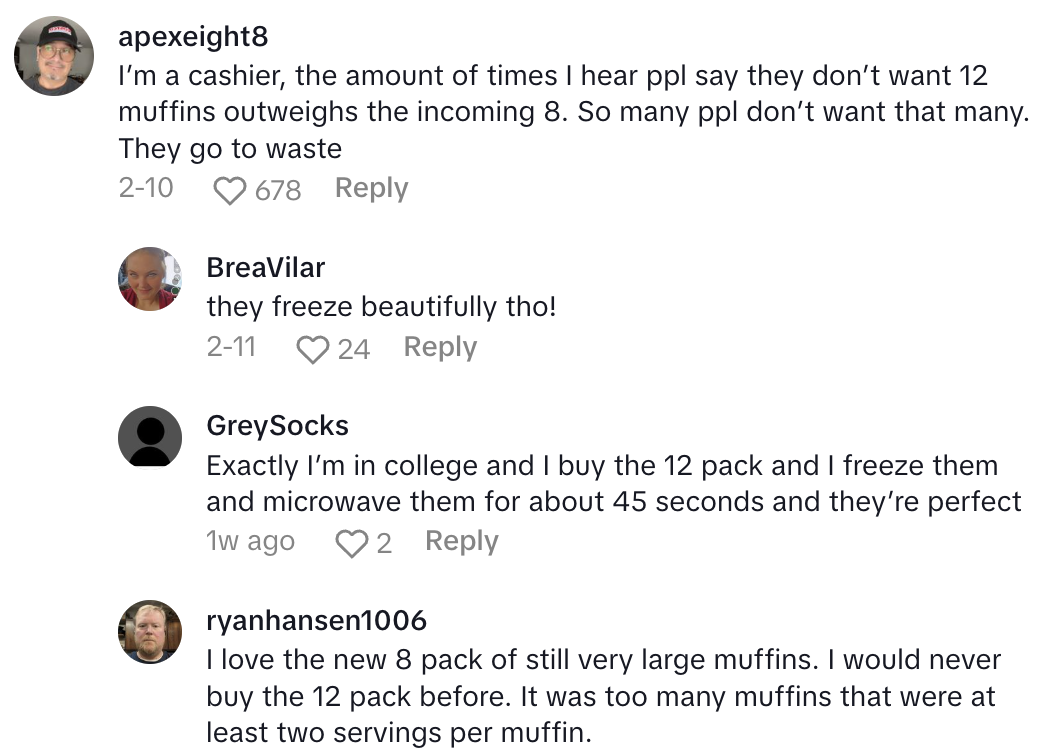Like GreySocks' comment using the heart
This screenshot has height=756, width=1058.
click(x=352, y=543)
